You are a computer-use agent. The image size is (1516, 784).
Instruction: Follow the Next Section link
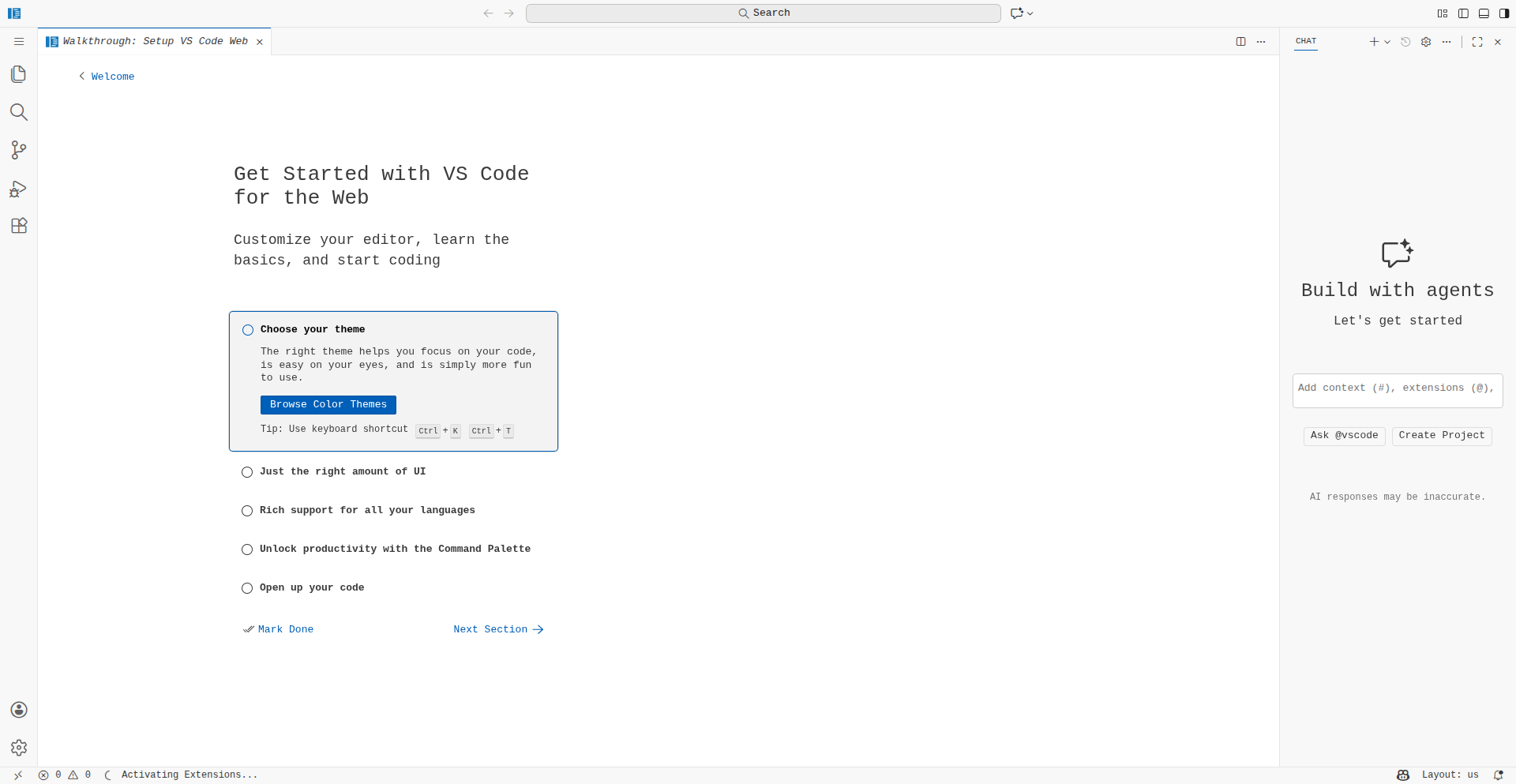[x=497, y=629]
